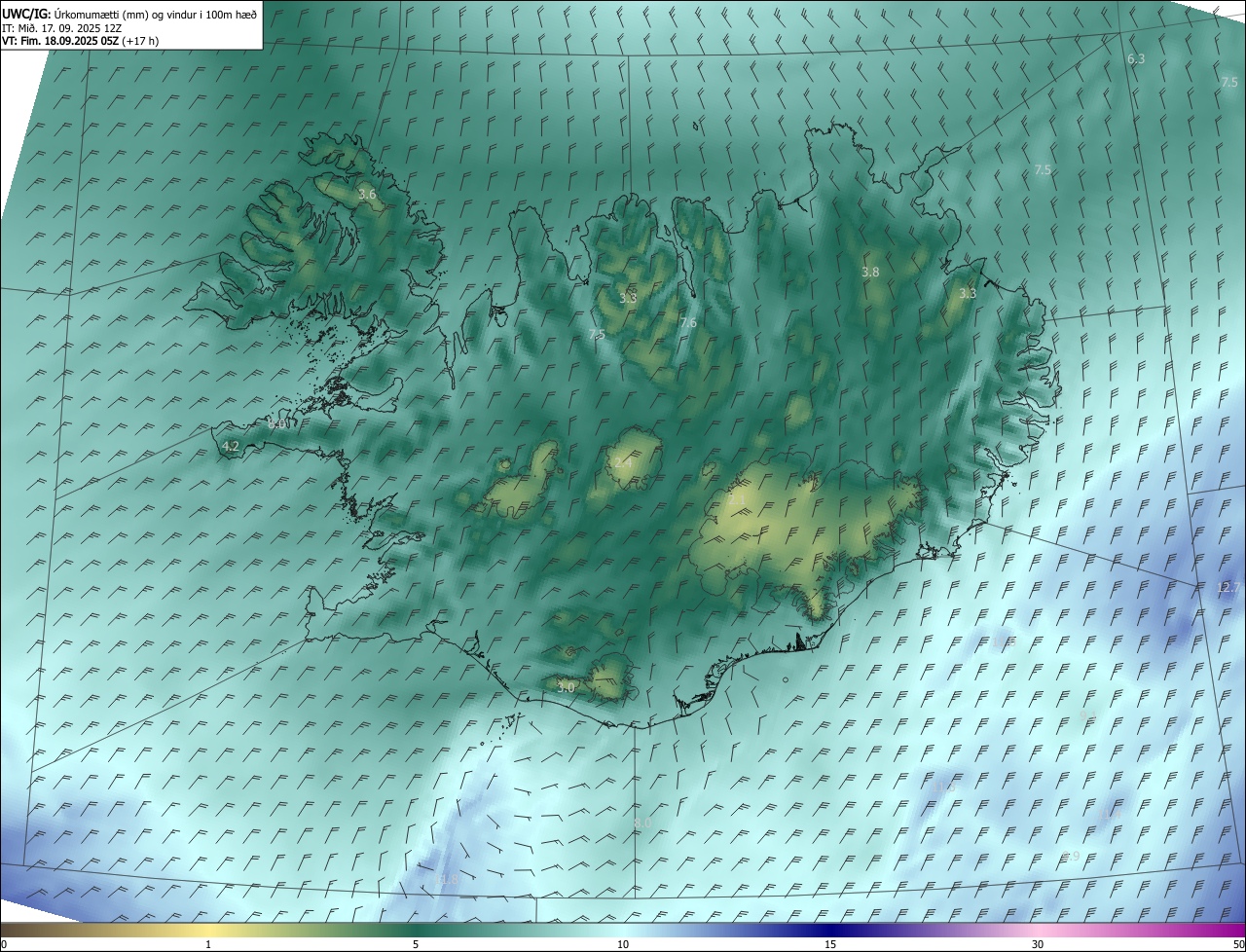Pick the pale yellow segment of the color bar

[208, 930]
